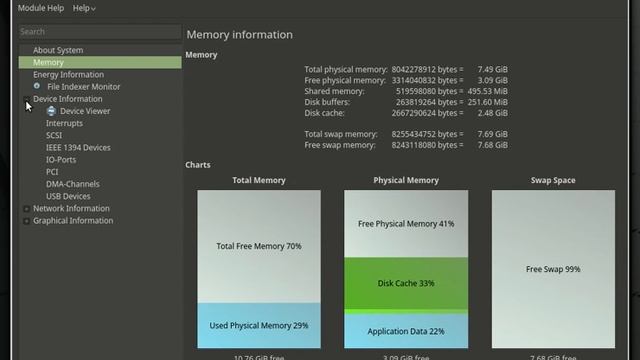The height and width of the screenshot is (360, 640).
Task: Select the SCSI entry
Action: 54,136
